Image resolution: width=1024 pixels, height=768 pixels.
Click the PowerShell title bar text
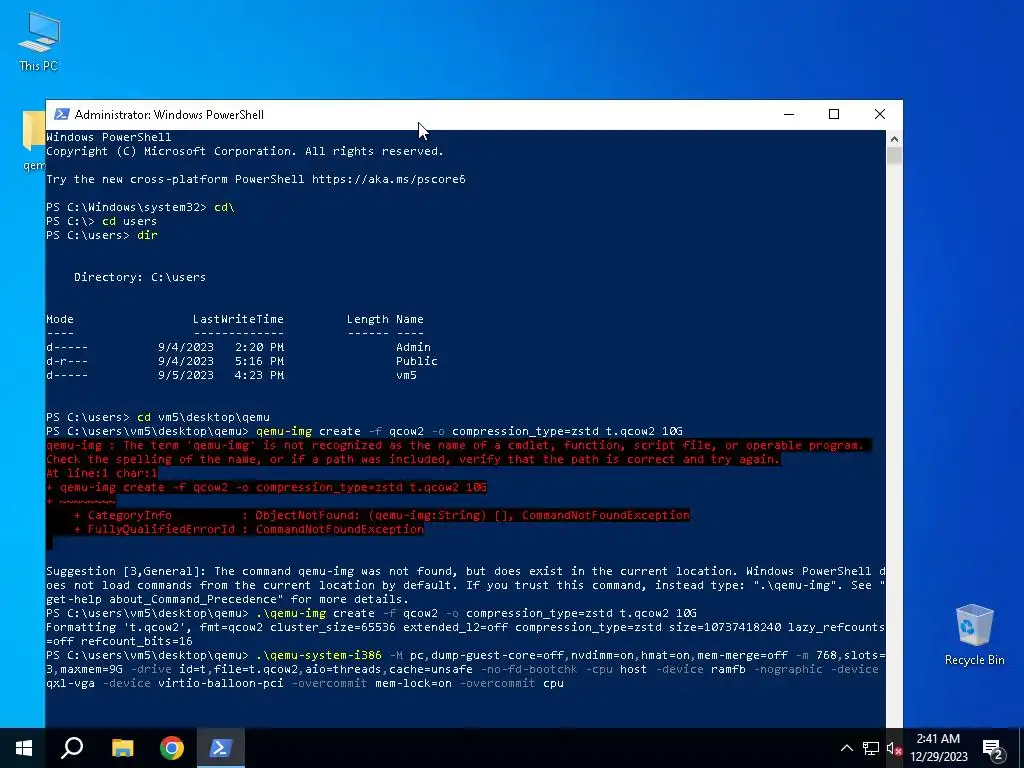pos(169,114)
